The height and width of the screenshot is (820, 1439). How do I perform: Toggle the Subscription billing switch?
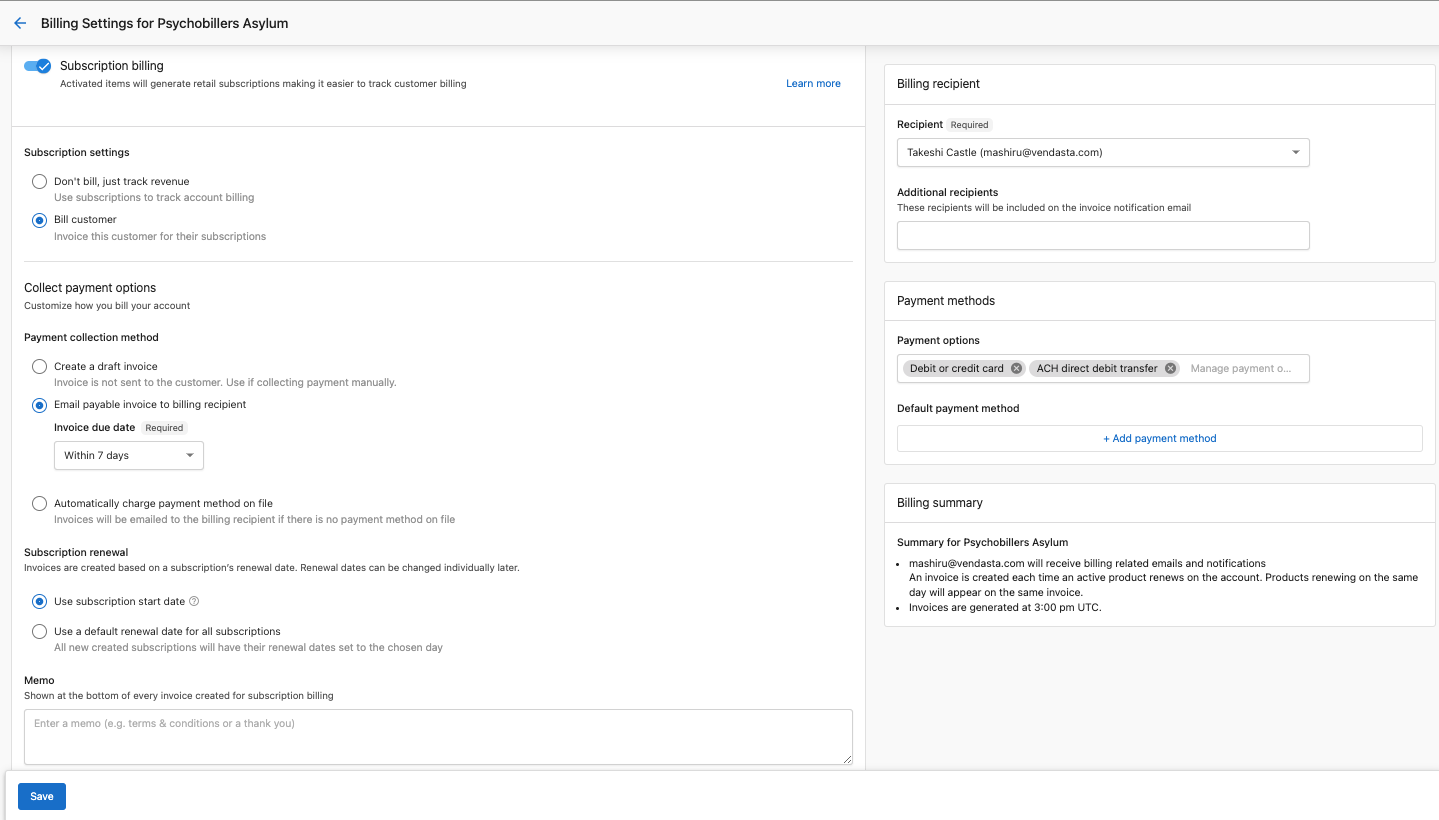[x=38, y=66]
